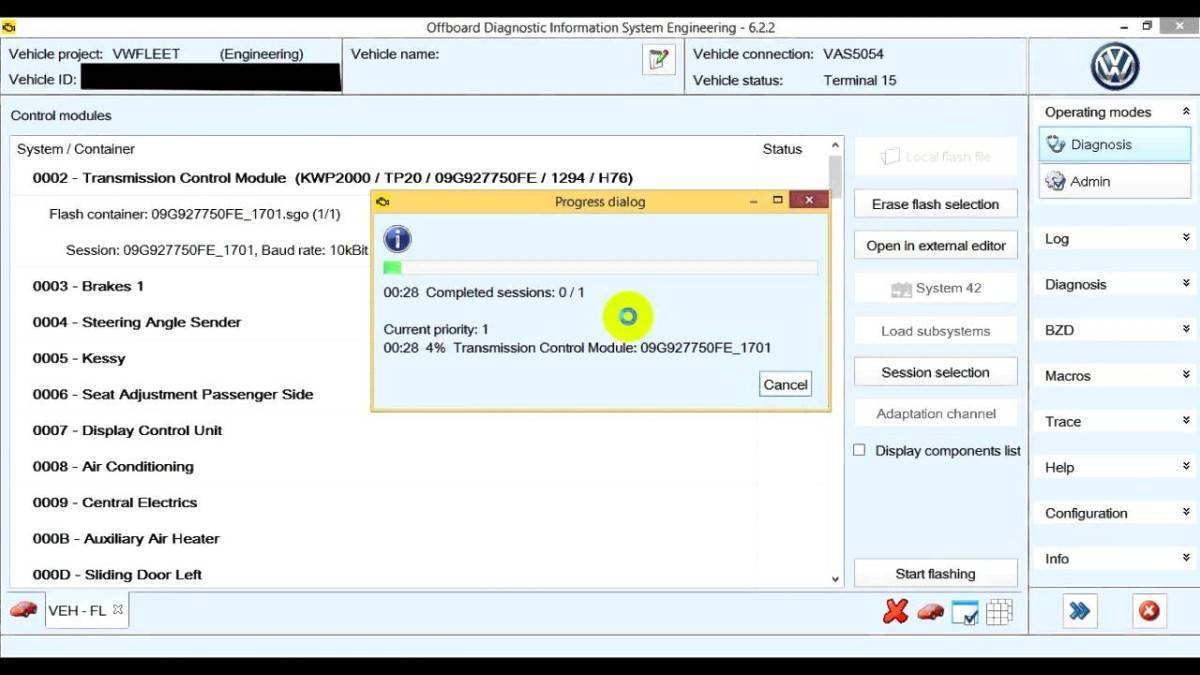Collapse the Operating modes panel
1200x675 pixels.
1186,112
